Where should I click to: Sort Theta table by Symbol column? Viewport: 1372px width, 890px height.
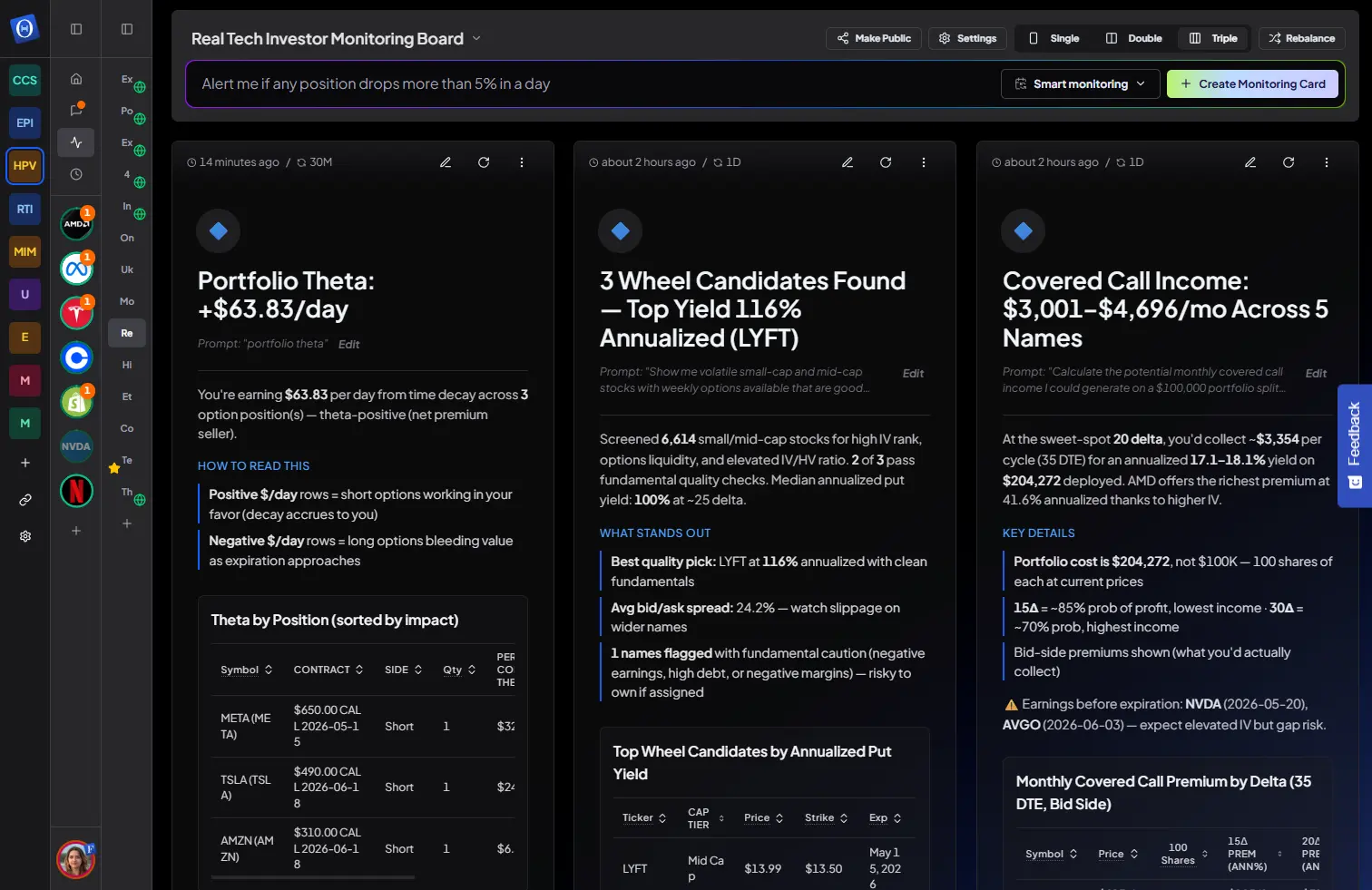coord(247,670)
